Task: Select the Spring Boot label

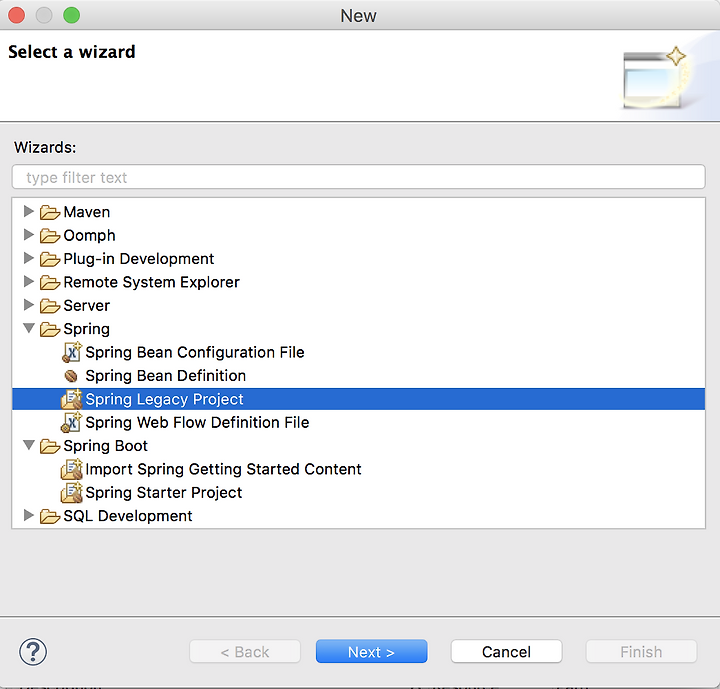Action: click(x=106, y=446)
